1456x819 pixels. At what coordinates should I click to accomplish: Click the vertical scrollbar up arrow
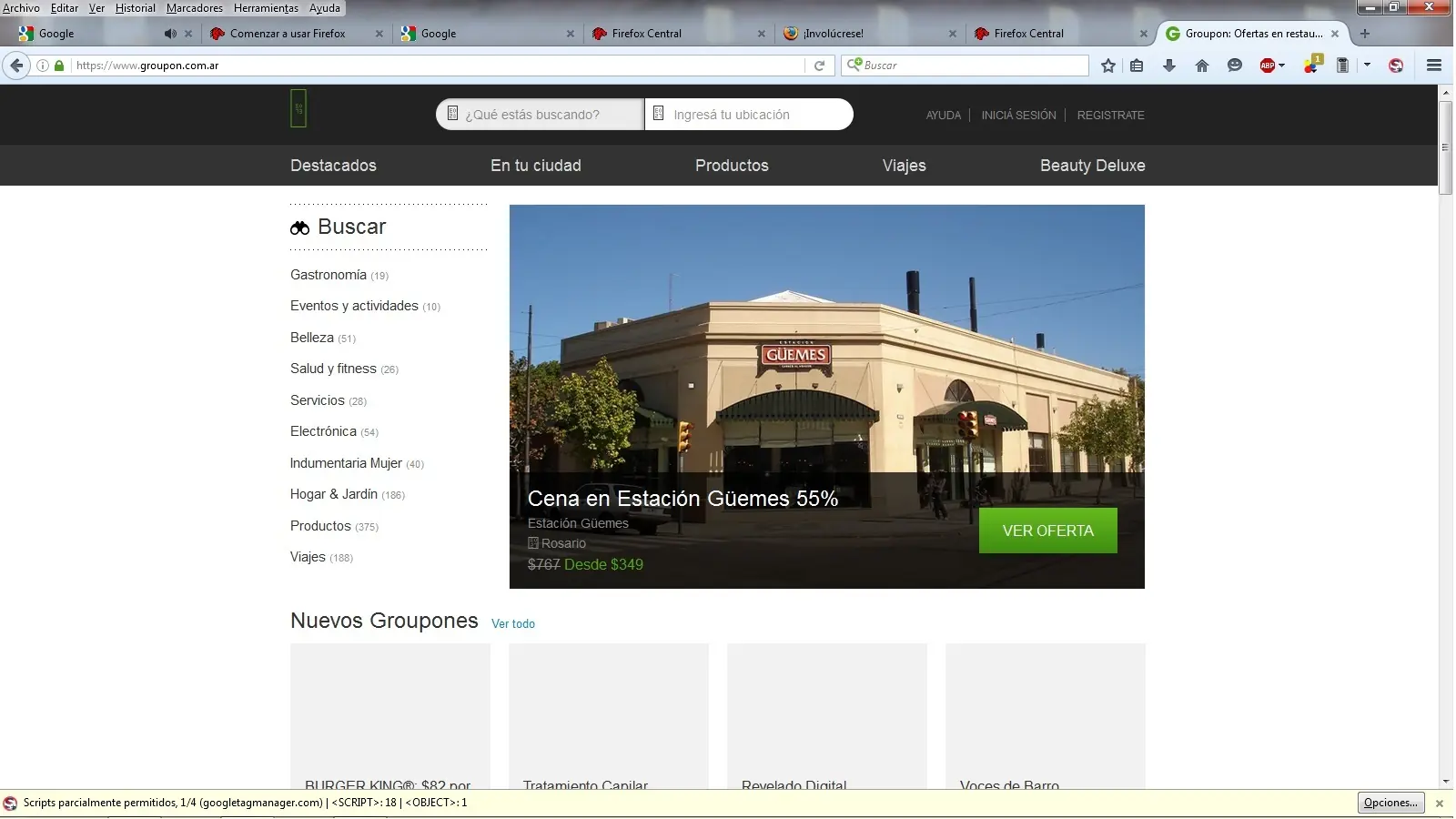(x=1446, y=93)
